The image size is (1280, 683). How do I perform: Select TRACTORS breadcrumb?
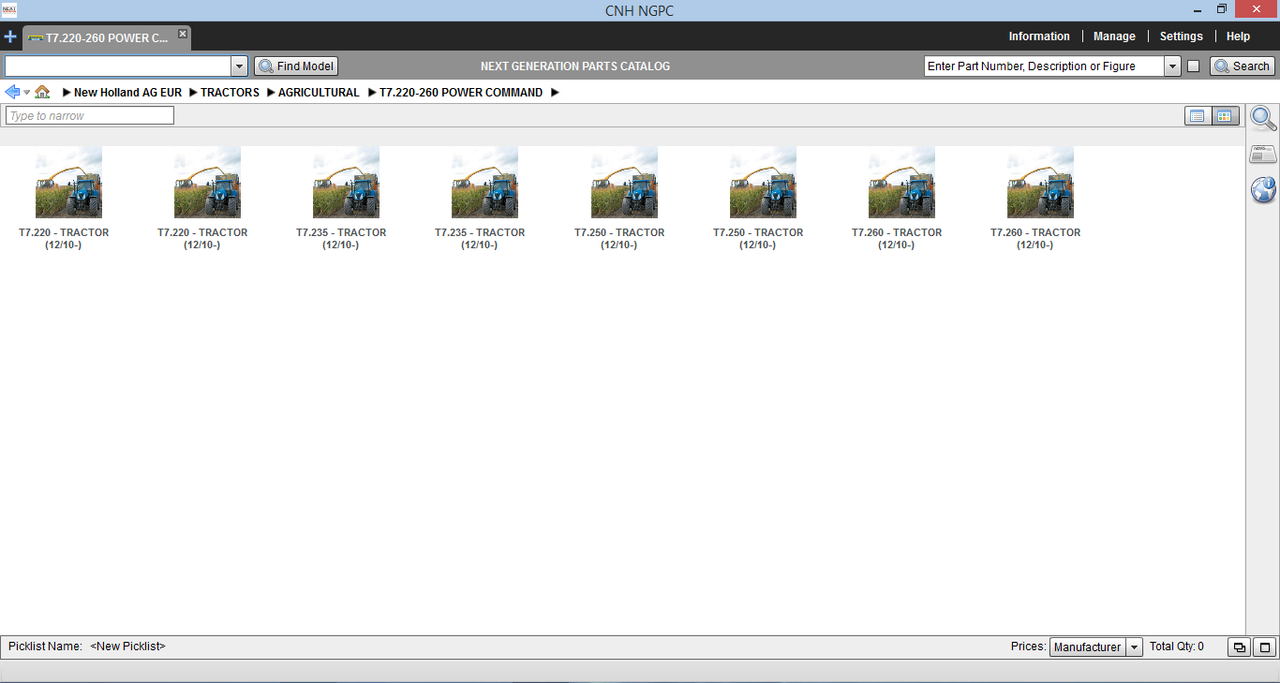point(230,92)
